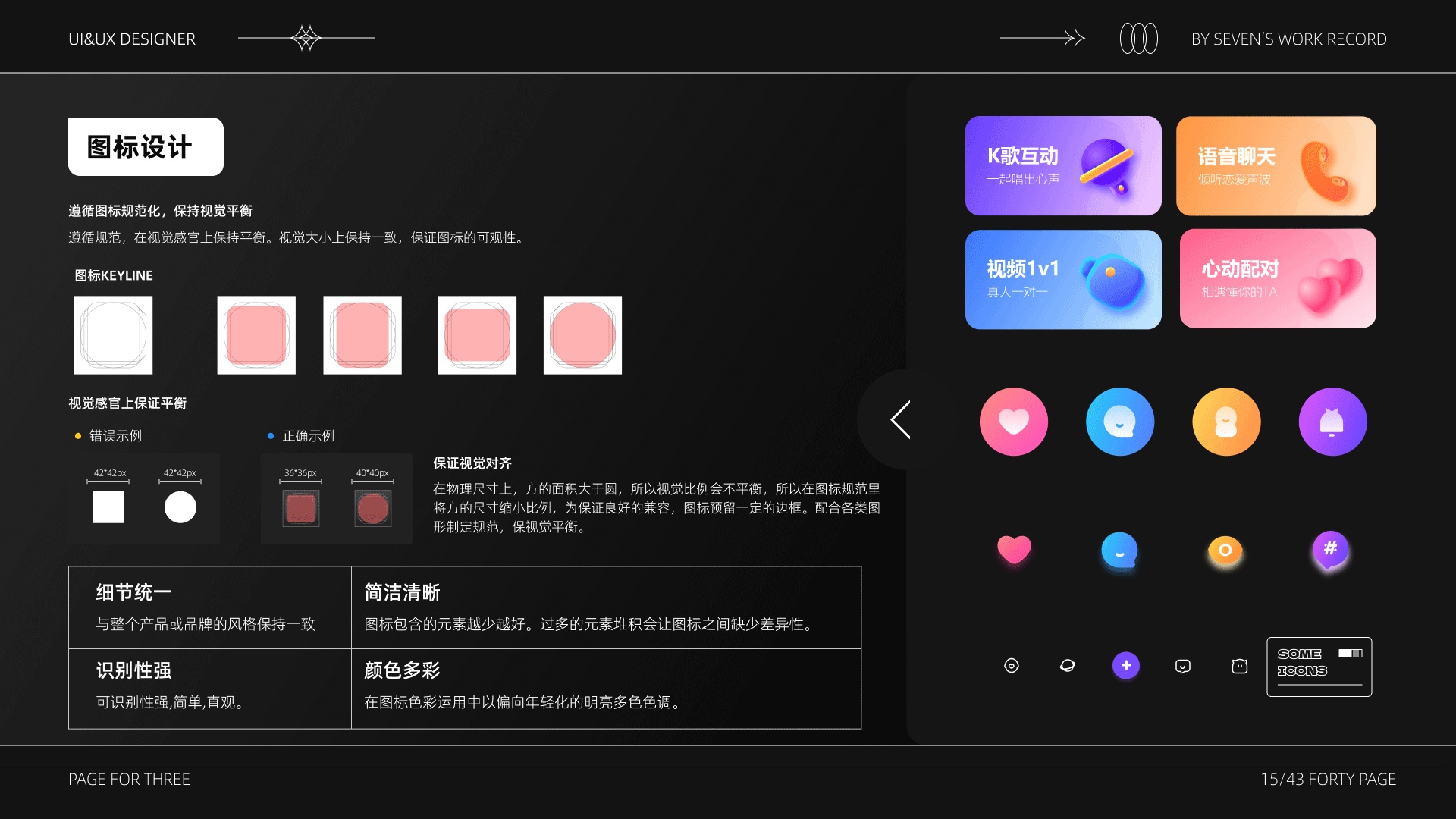Click the pink heart circle icon

(x=1013, y=422)
